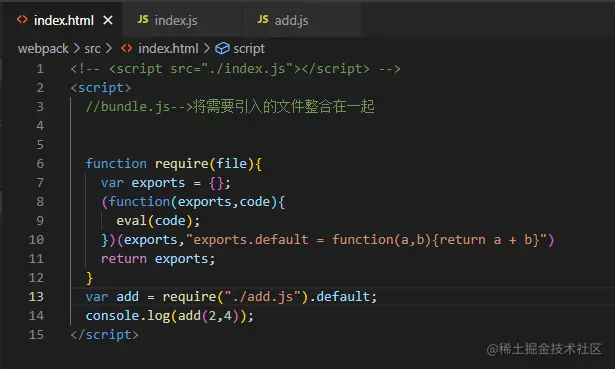Expand the chevron after index.html breadcrumb
The height and width of the screenshot is (369, 615).
(207, 49)
